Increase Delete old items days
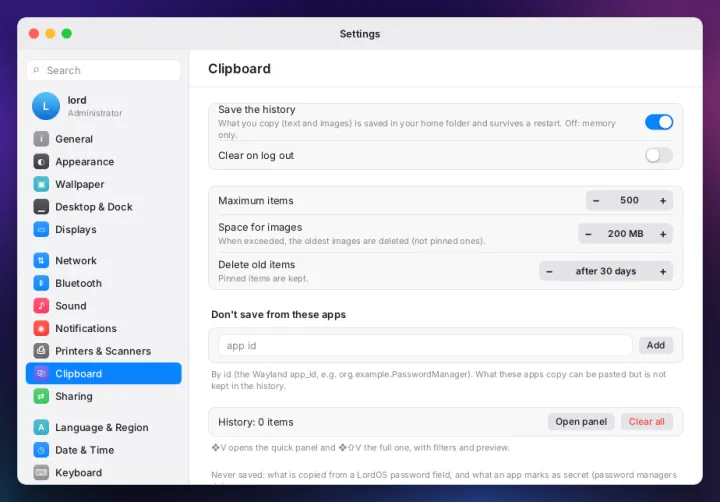720x502 pixels. point(663,271)
